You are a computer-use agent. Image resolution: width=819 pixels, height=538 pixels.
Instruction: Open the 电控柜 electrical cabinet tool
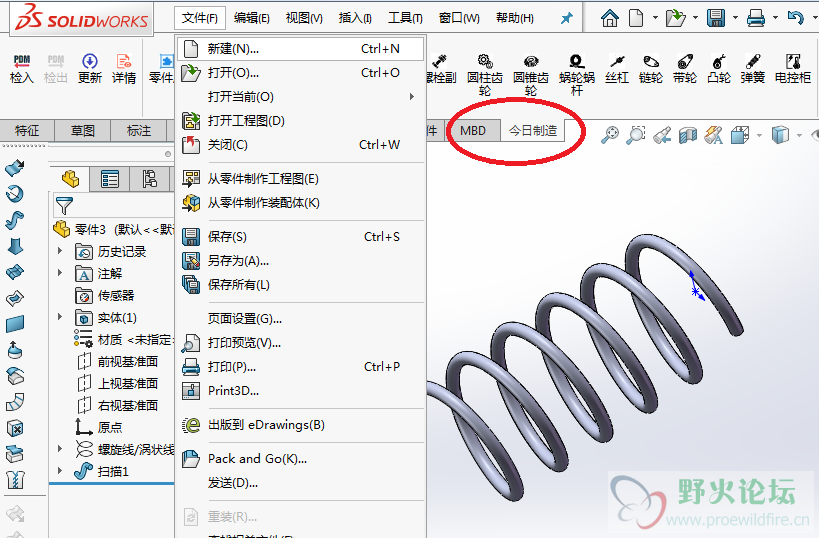793,69
